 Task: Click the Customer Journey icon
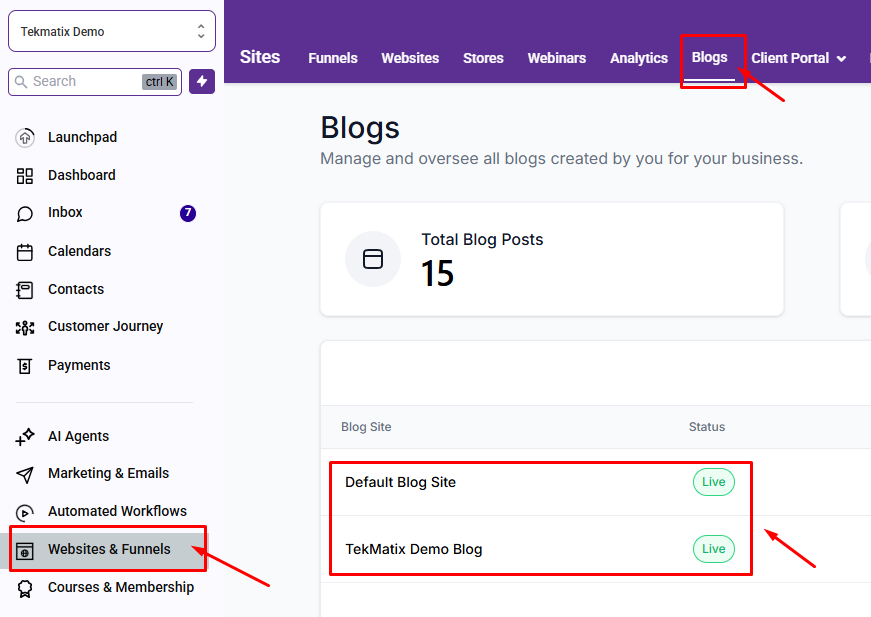[x=25, y=328]
